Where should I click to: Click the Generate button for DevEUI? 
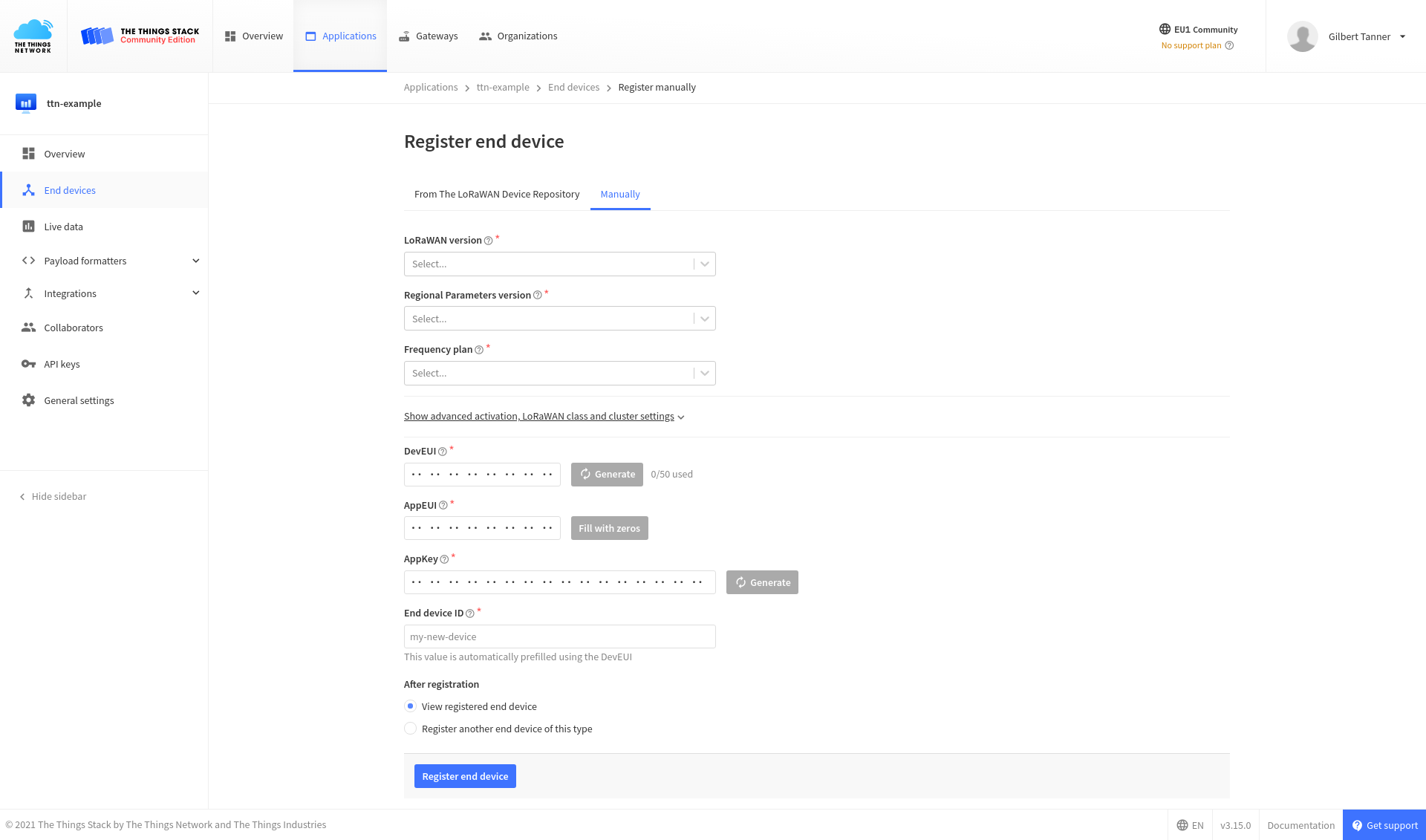[x=607, y=474]
